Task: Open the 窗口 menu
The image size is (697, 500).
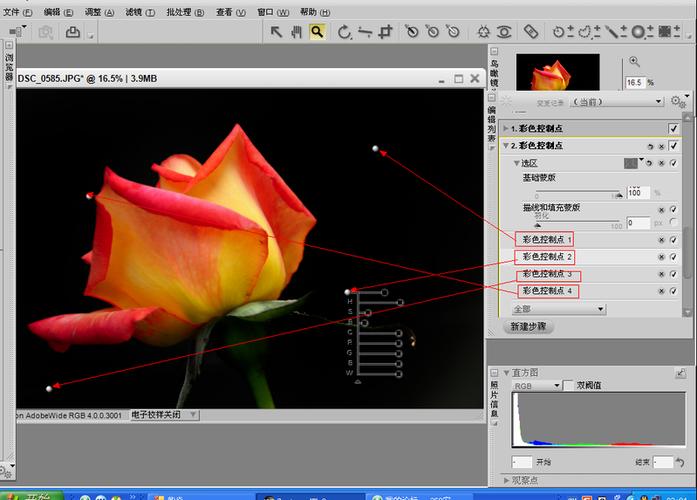Action: 272,12
